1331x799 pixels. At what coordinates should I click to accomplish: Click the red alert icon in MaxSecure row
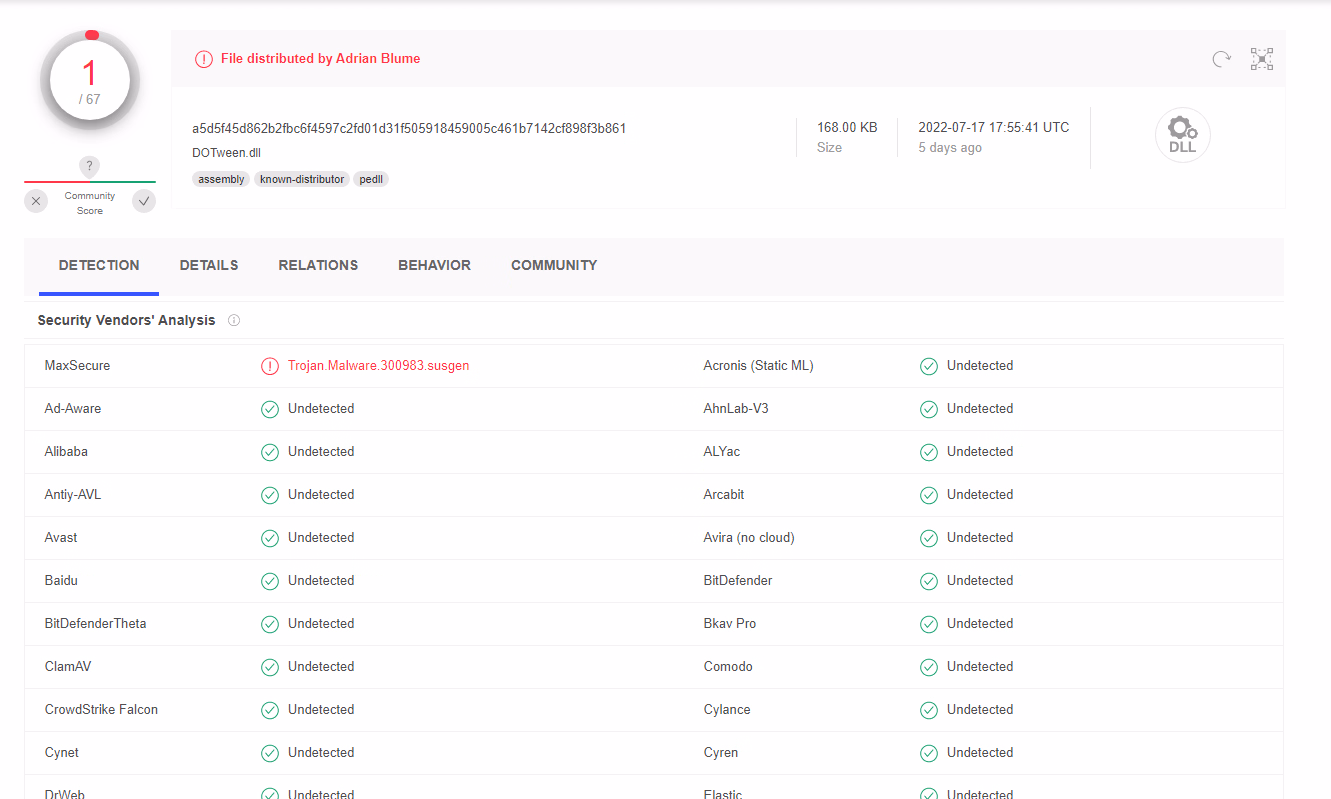270,366
